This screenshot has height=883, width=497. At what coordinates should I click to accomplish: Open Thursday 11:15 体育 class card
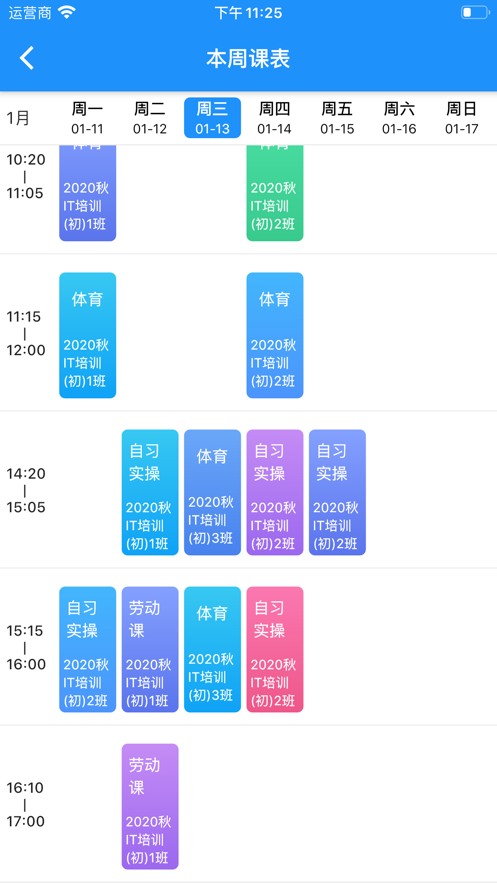pyautogui.click(x=275, y=336)
